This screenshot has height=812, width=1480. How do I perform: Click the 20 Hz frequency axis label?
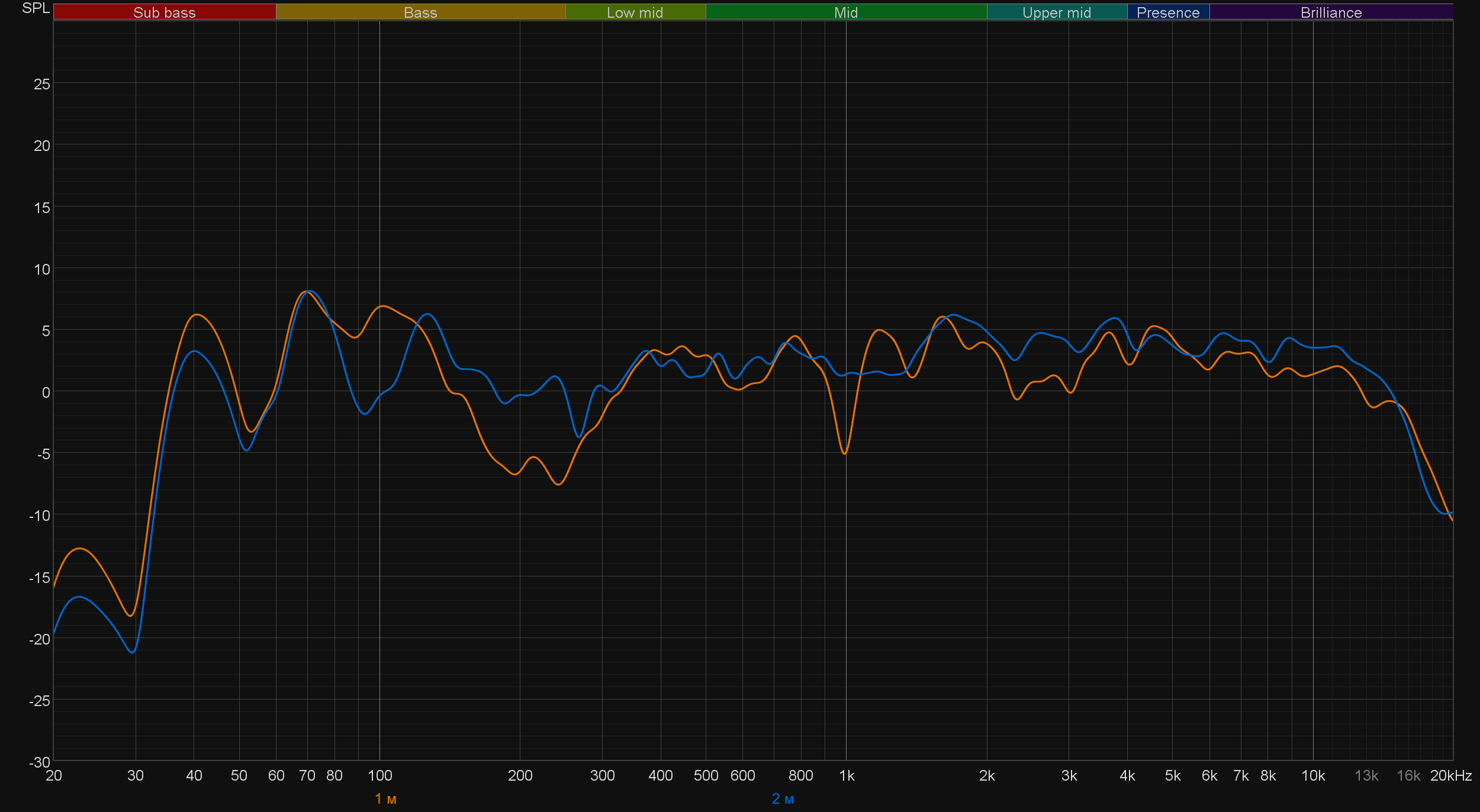[53, 775]
